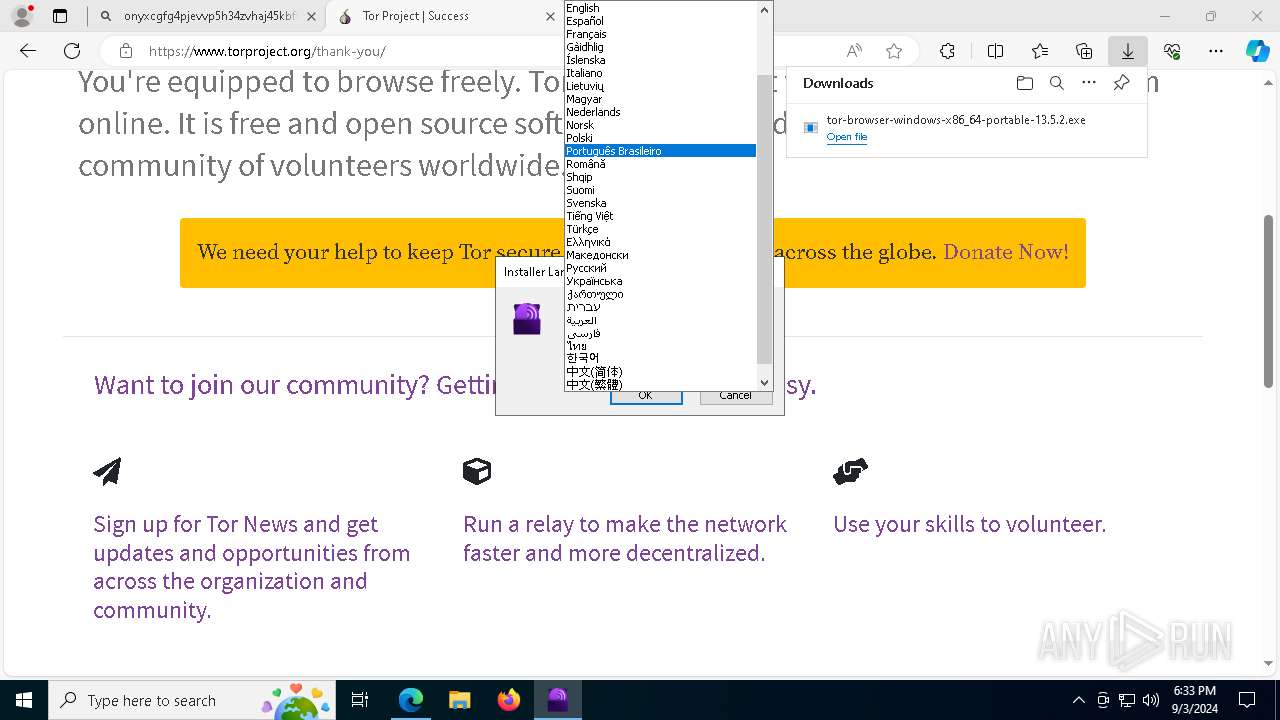1280x720 pixels.
Task: Click the taskbar search box
Action: (x=191, y=700)
